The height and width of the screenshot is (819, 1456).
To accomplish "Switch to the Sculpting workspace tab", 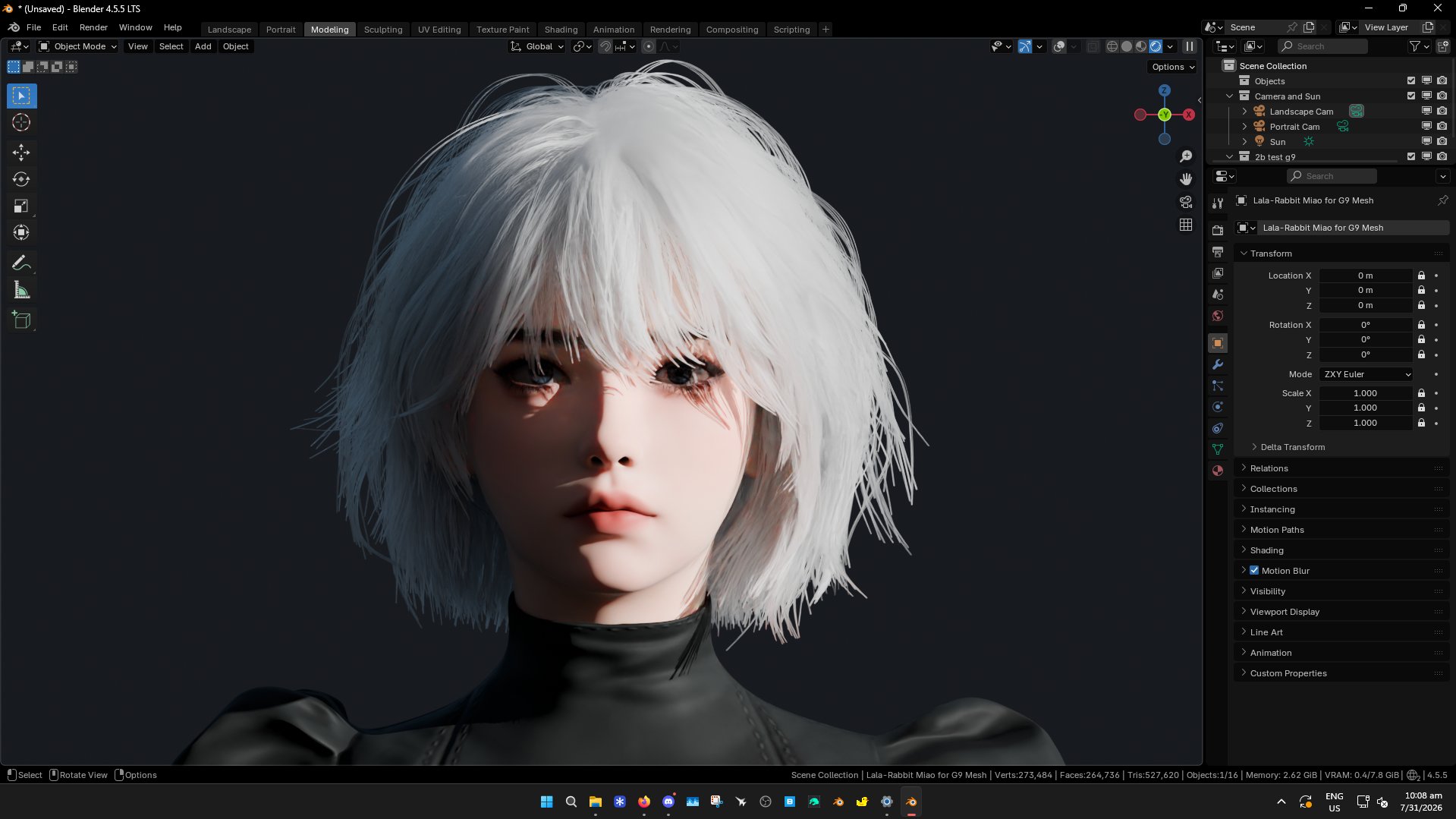I will pos(383,30).
